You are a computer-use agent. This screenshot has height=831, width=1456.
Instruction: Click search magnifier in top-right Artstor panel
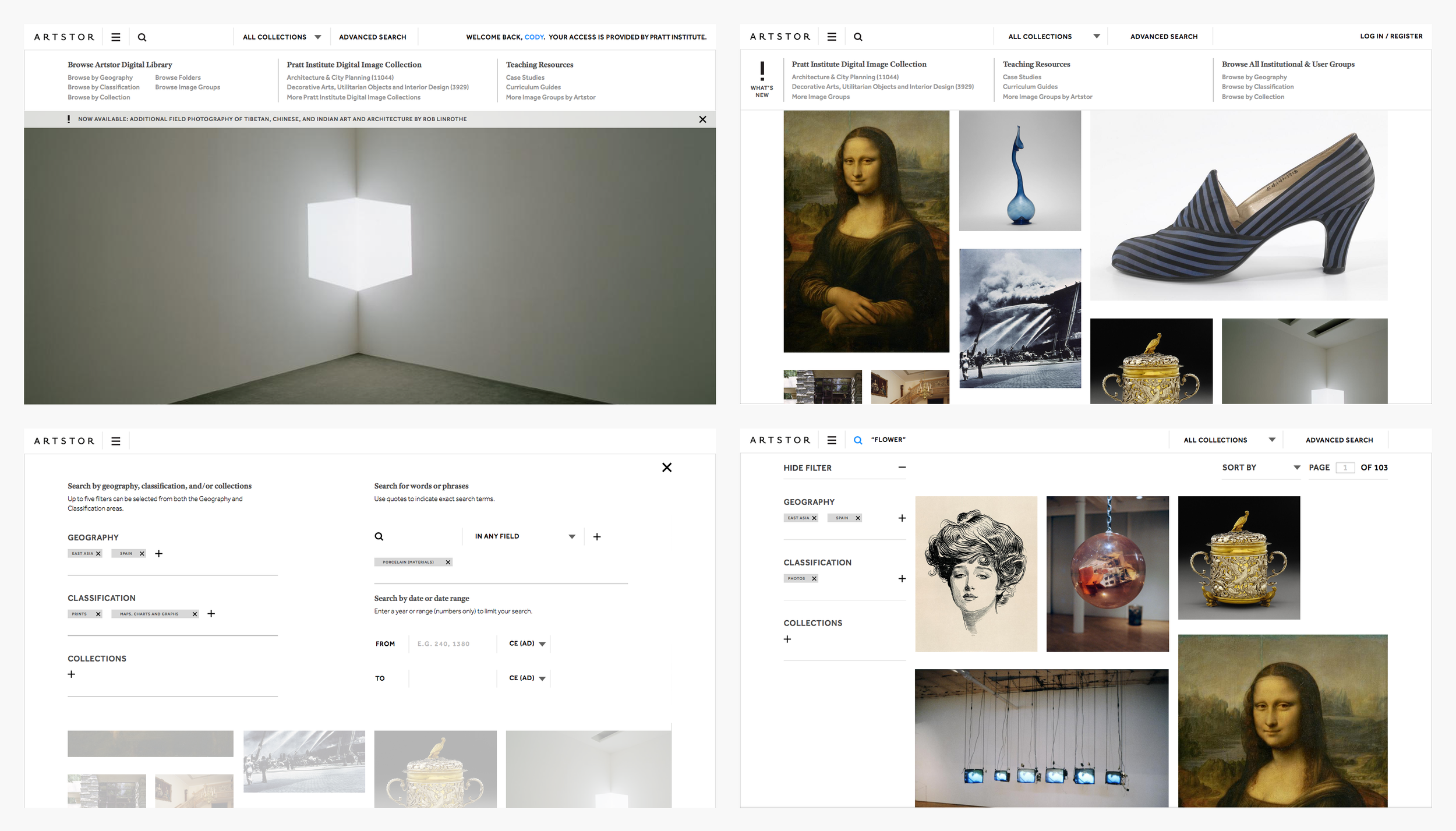pyautogui.click(x=858, y=37)
